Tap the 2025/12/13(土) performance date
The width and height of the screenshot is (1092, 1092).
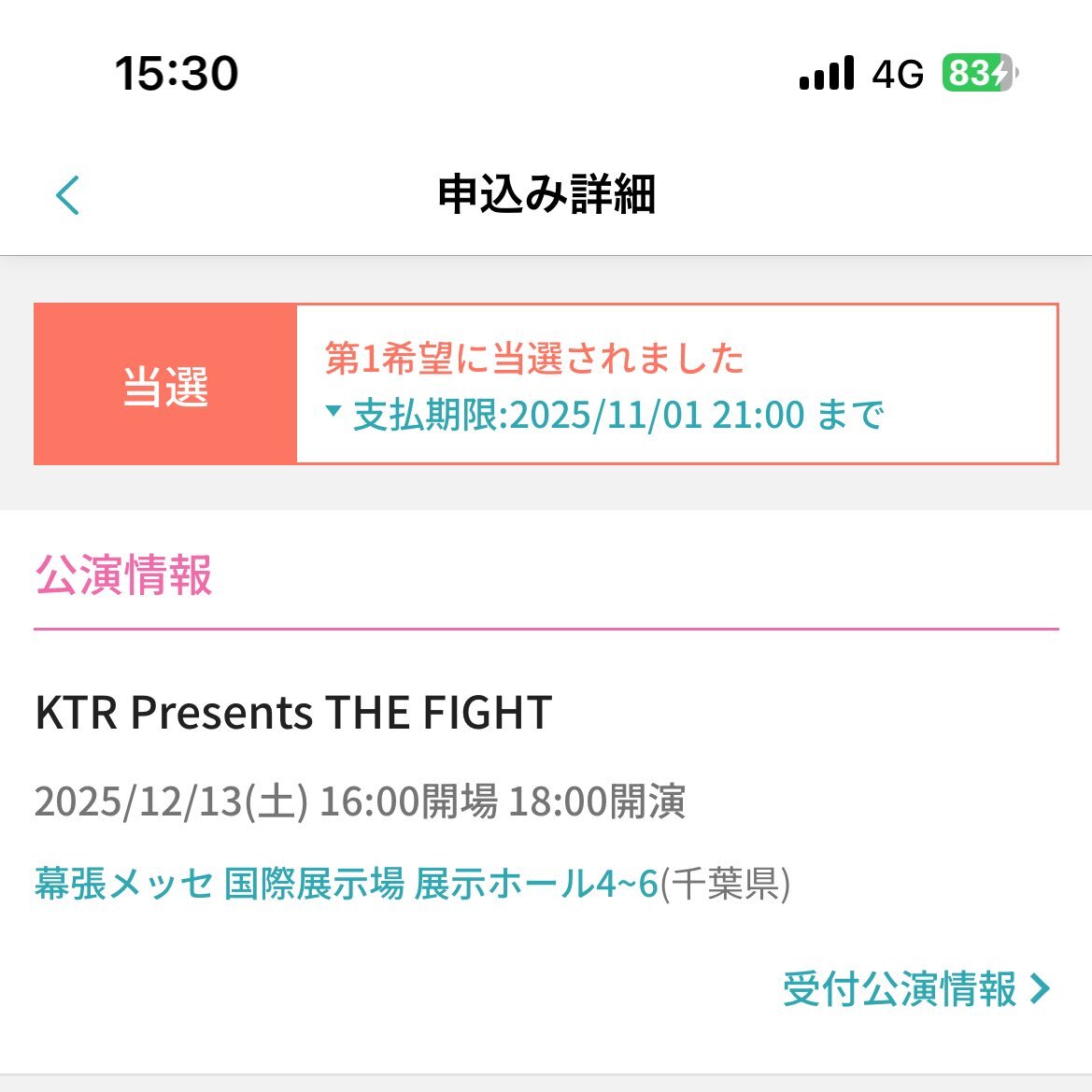[171, 801]
